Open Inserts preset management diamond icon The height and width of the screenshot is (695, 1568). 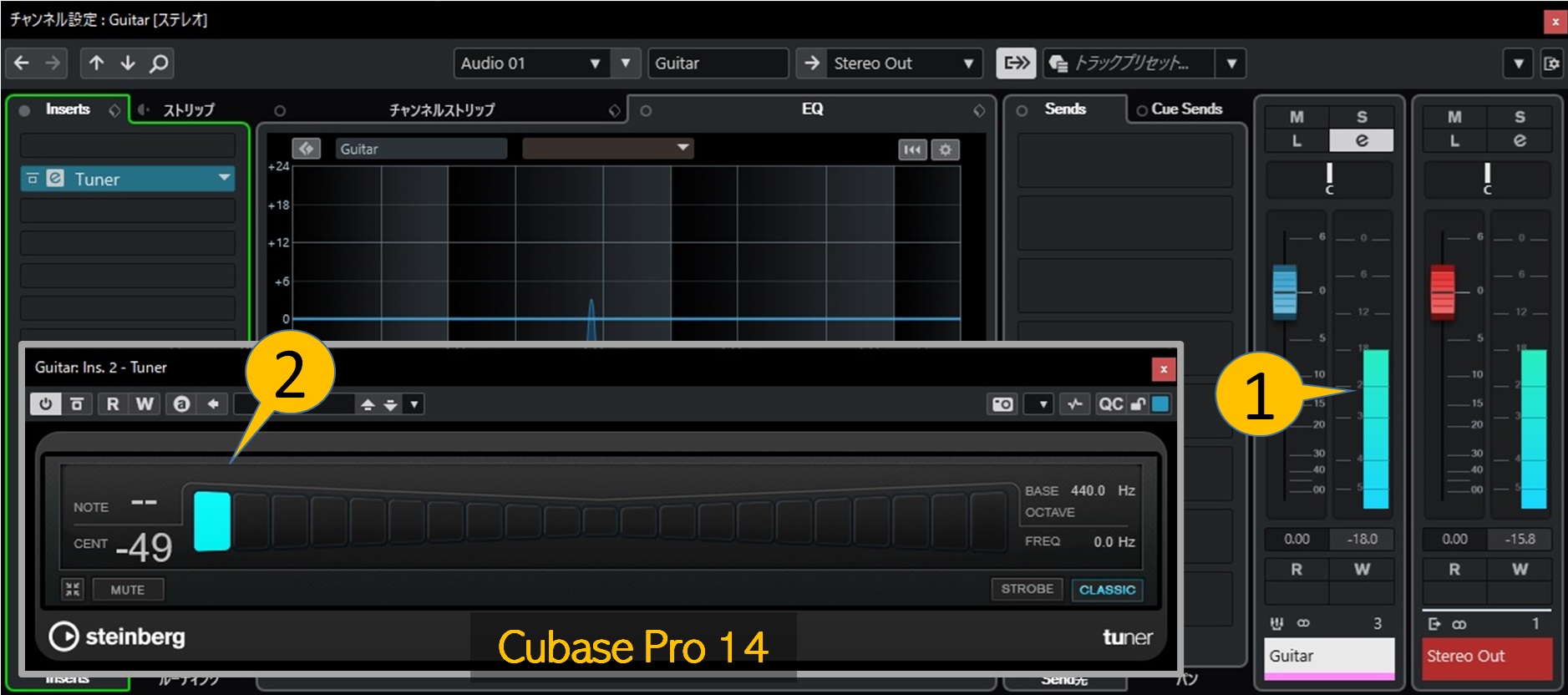click(x=114, y=110)
